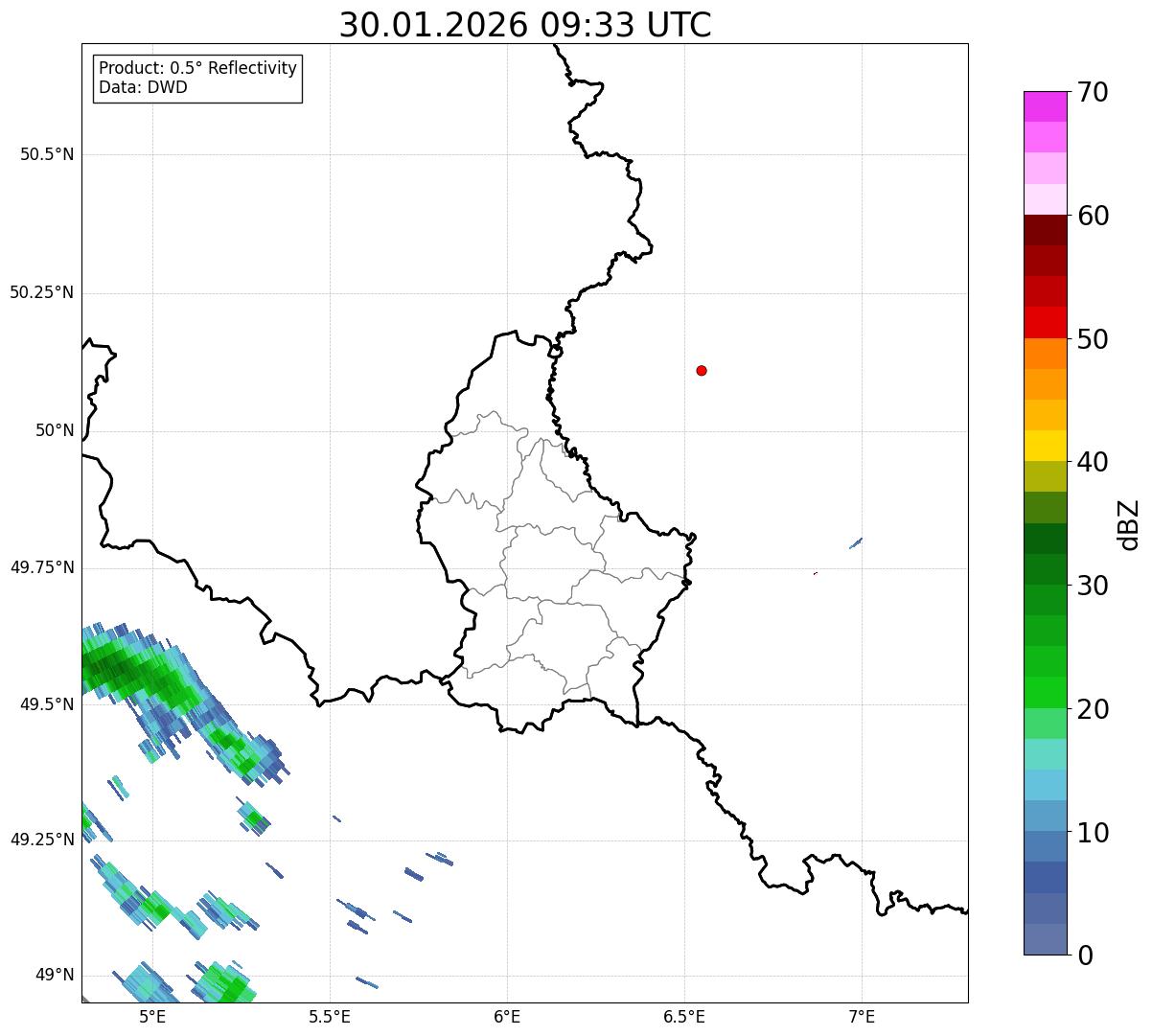
Task: Select the "Data: DWD" text
Action: 143,88
